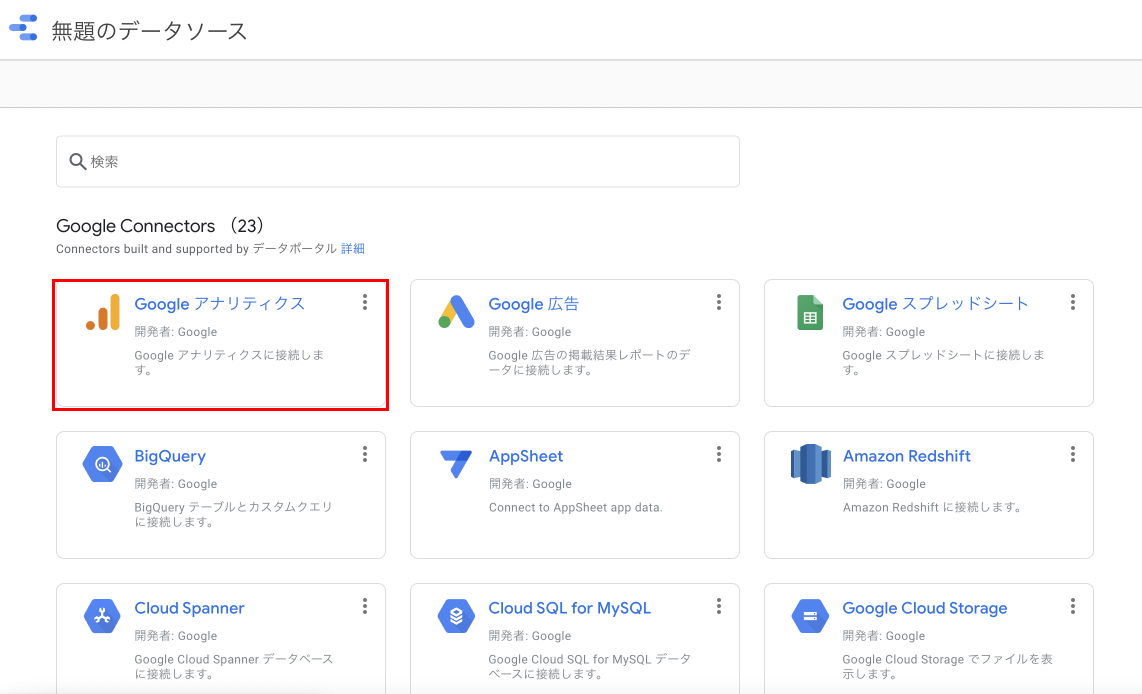Click the Connect to AppSheet app data text

(575, 507)
